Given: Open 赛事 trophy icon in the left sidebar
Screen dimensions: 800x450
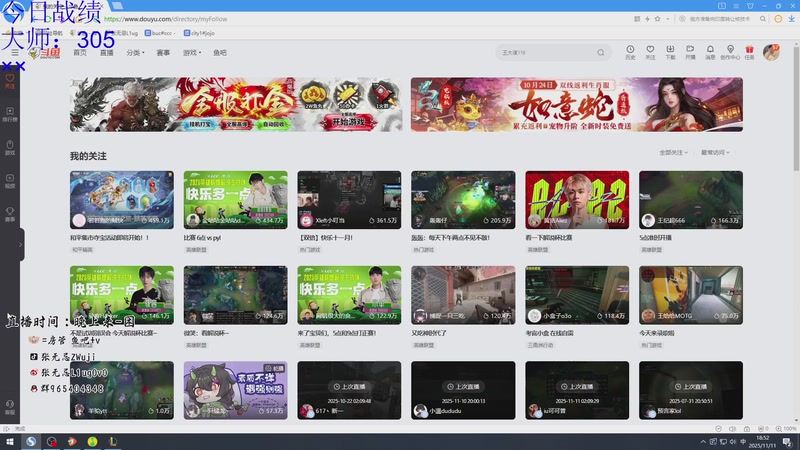Looking at the screenshot, I should (x=10, y=214).
